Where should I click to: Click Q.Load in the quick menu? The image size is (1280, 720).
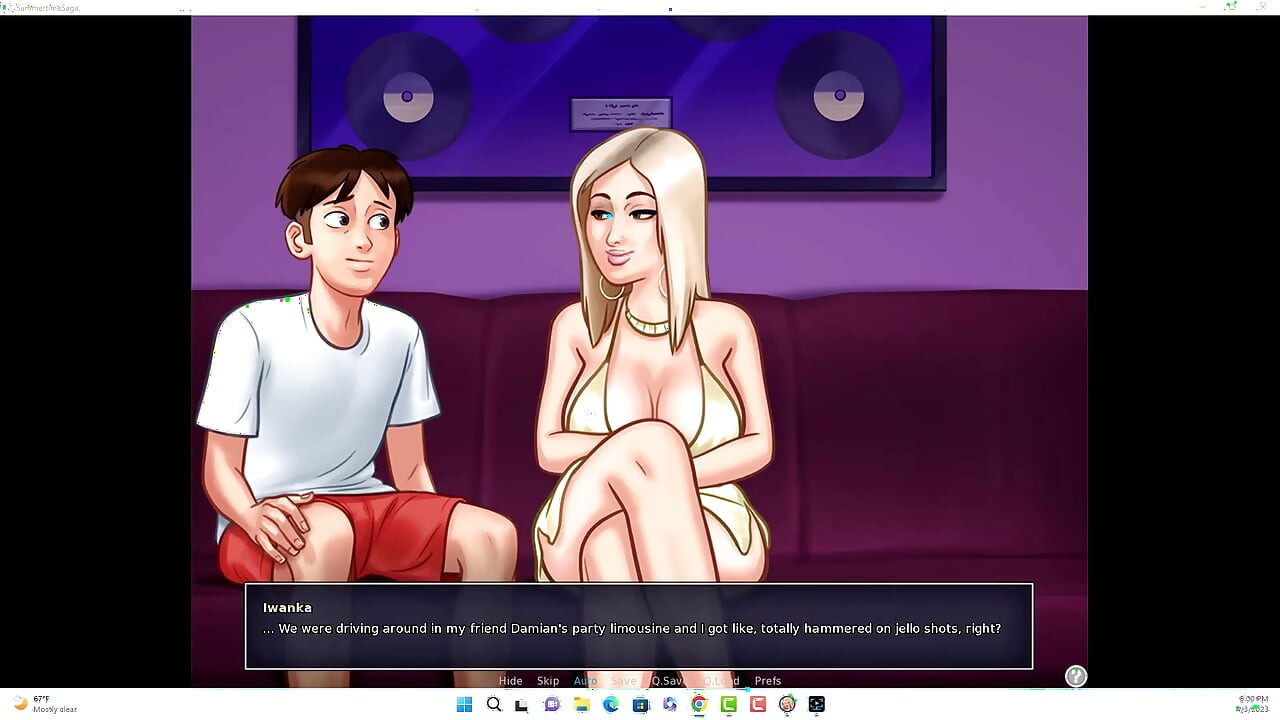tap(721, 681)
